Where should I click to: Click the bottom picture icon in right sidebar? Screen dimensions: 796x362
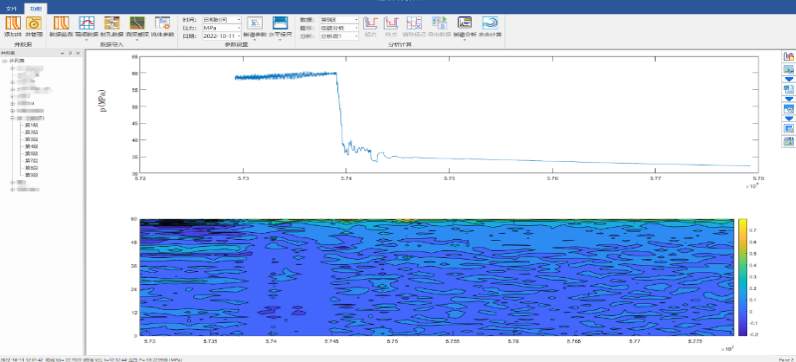point(788,141)
